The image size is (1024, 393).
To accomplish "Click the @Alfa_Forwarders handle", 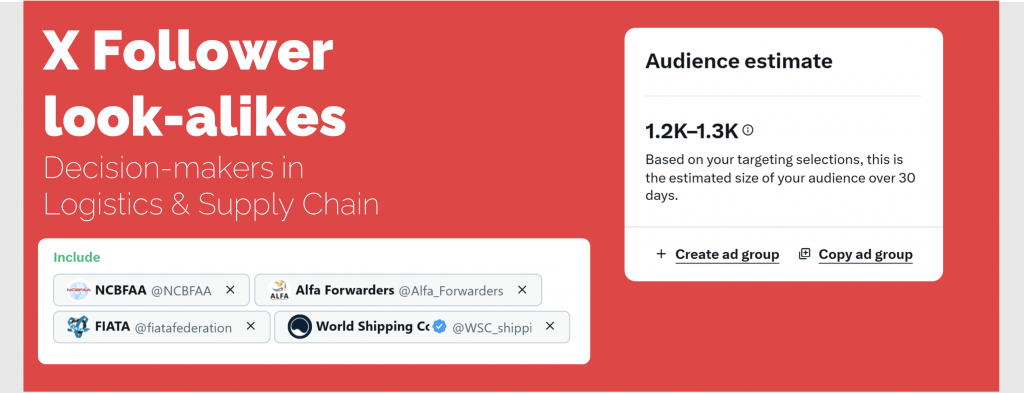I will pos(451,291).
